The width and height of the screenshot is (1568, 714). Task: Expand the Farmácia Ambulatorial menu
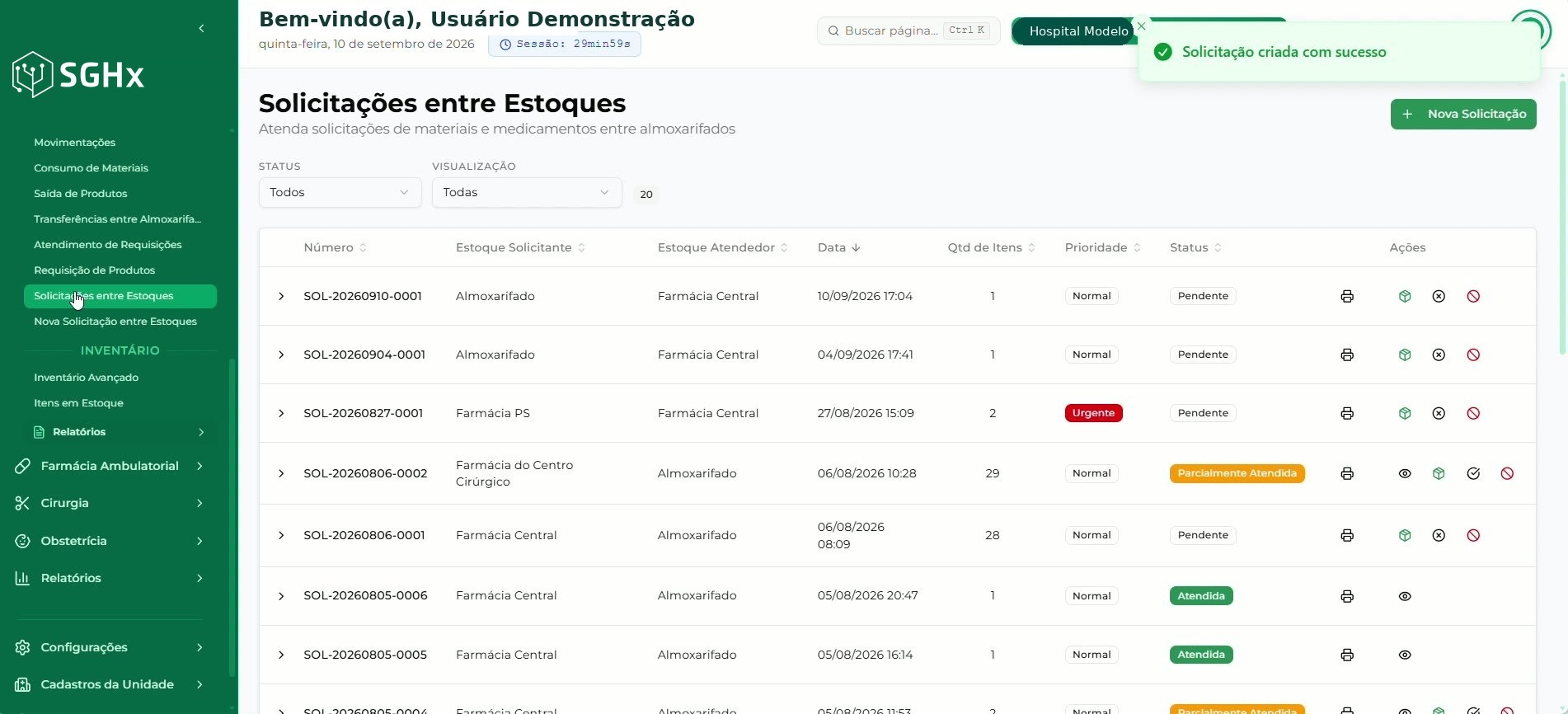point(110,466)
